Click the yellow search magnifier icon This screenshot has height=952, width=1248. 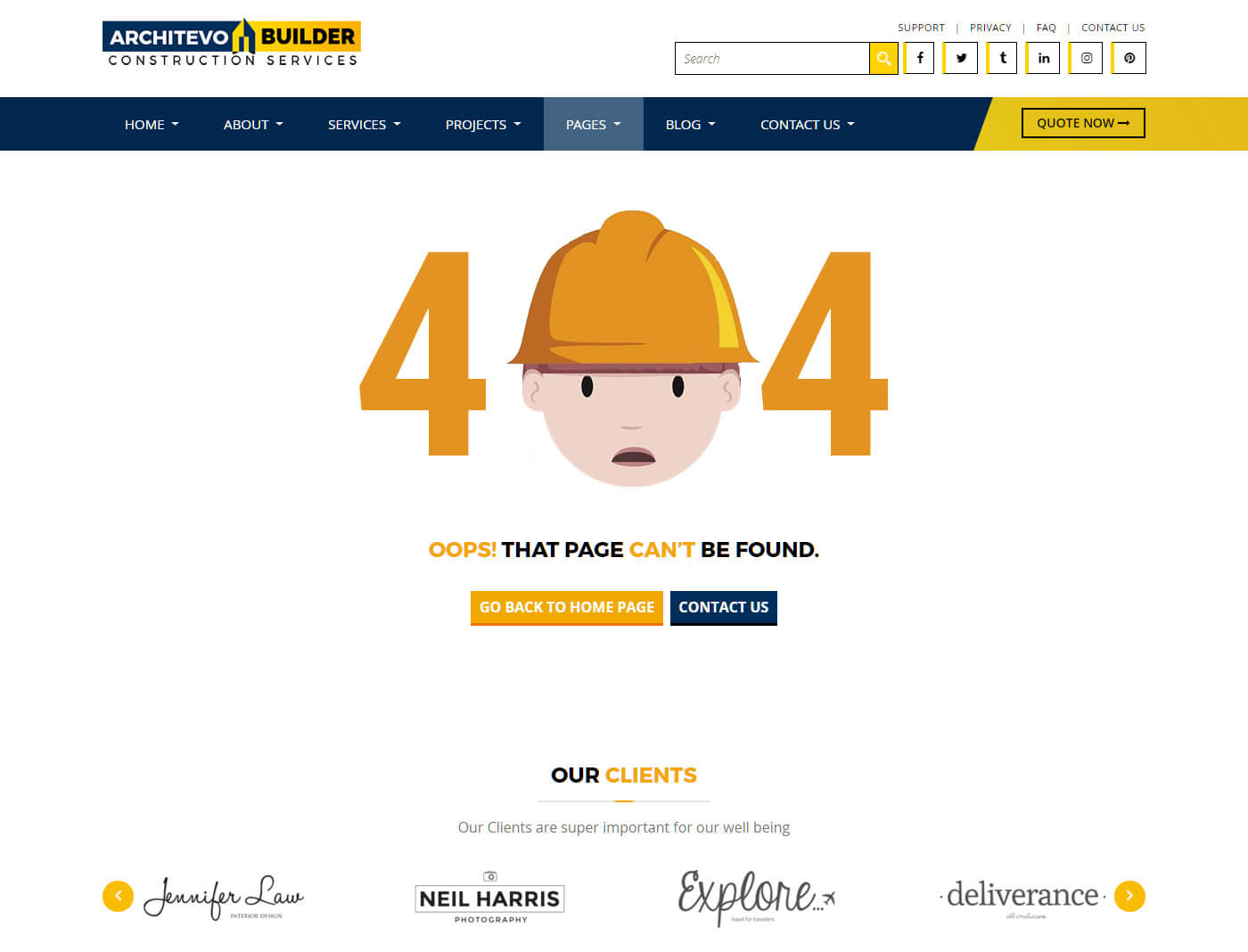tap(883, 58)
